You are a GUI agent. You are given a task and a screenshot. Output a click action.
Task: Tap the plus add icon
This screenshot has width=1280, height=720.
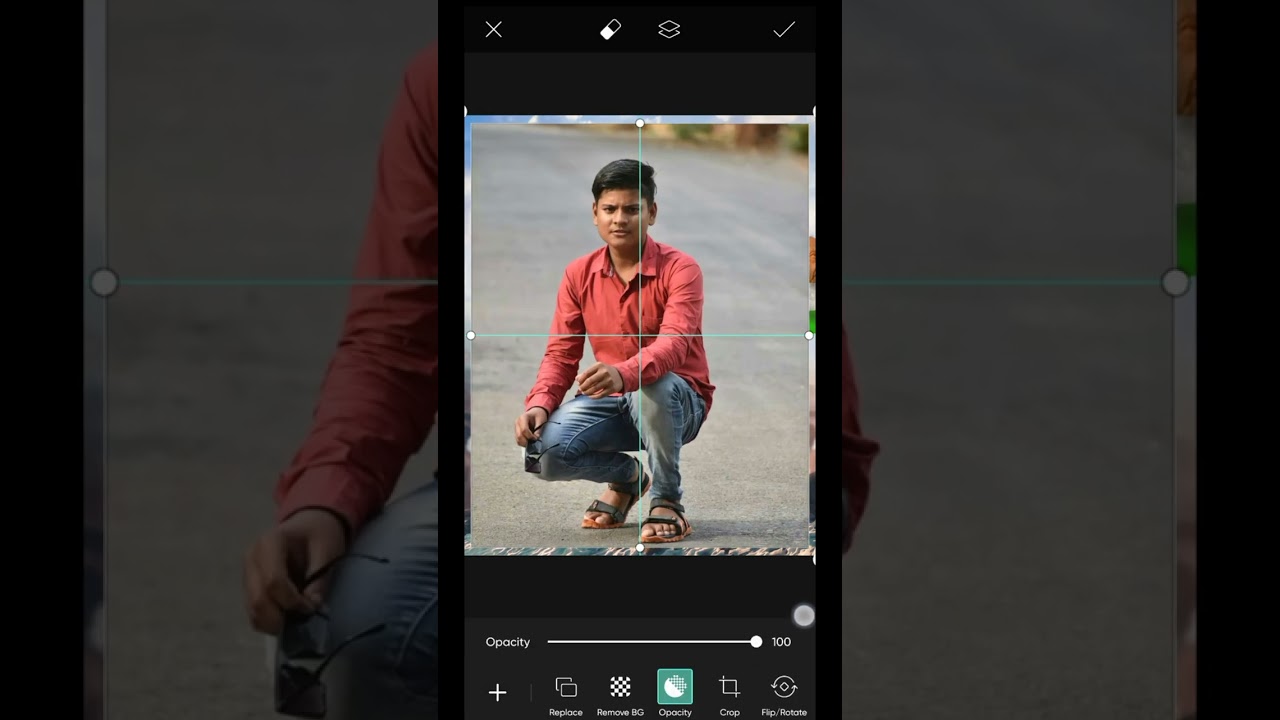coord(497,692)
